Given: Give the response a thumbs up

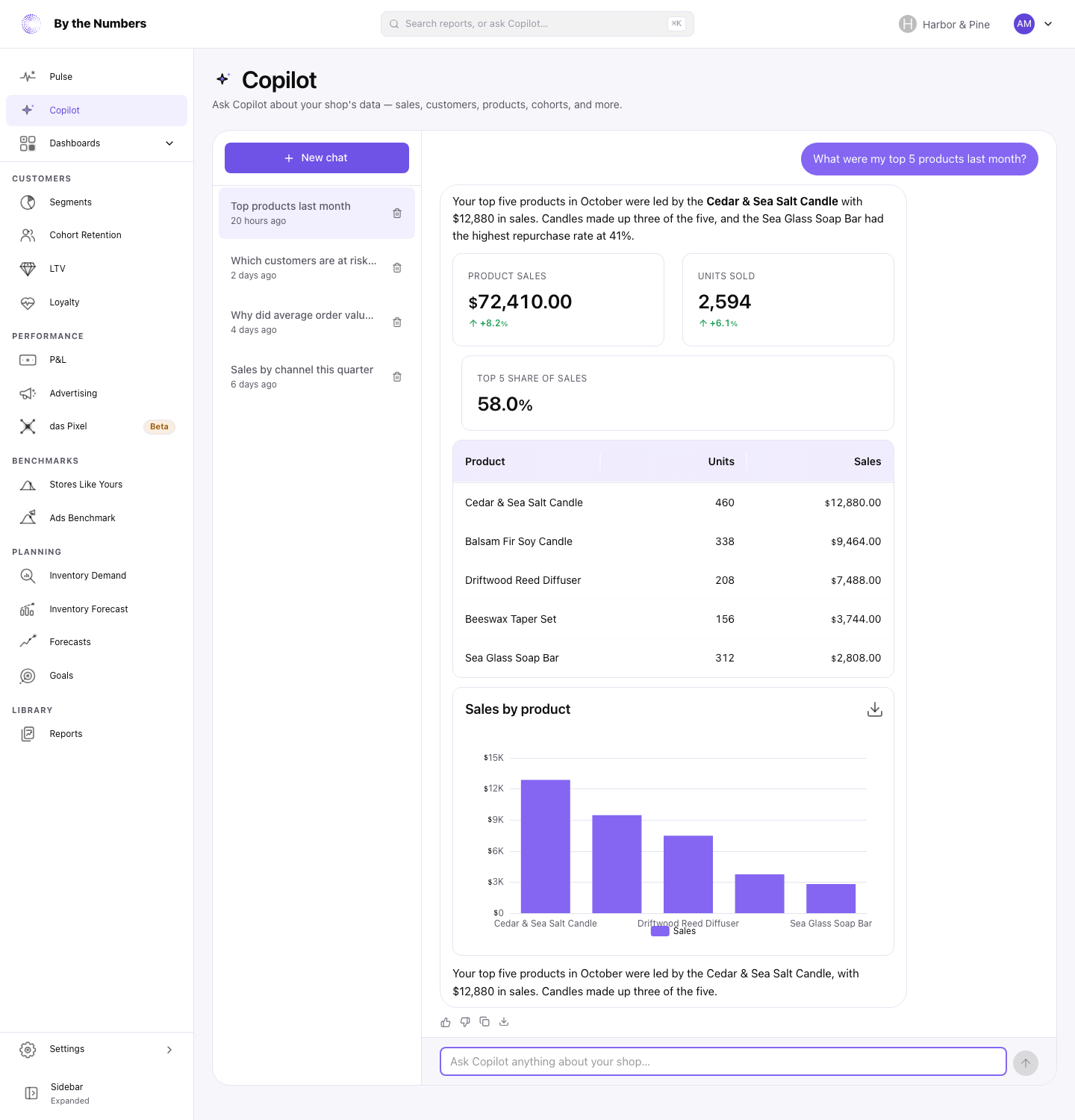Looking at the screenshot, I should [x=446, y=1022].
